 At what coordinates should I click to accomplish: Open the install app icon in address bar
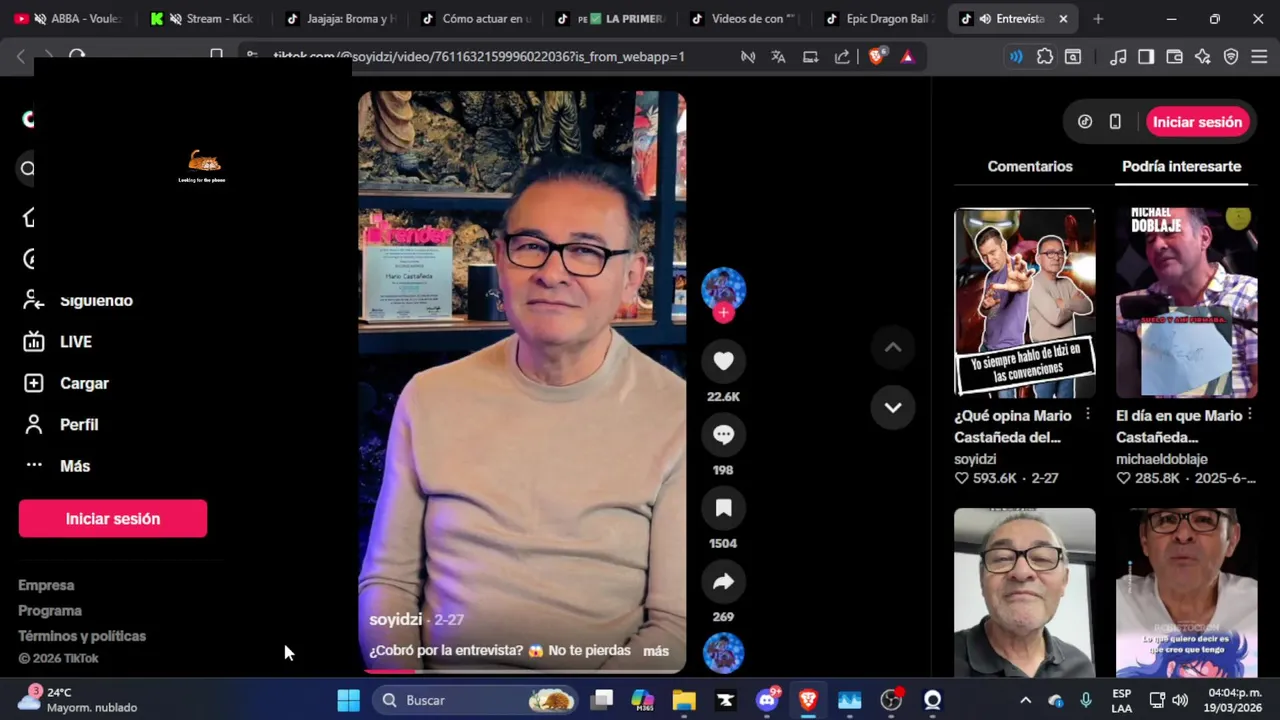[x=811, y=57]
